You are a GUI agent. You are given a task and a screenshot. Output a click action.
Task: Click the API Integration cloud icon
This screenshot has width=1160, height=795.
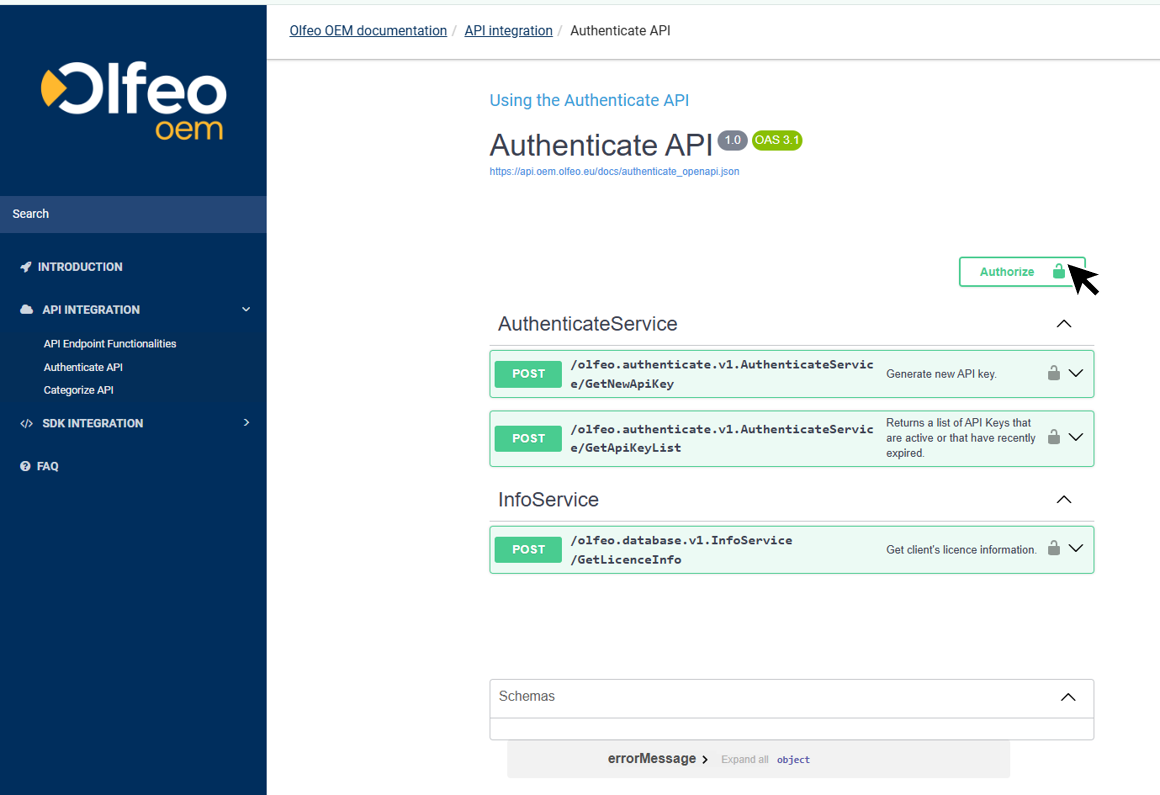[x=27, y=310]
